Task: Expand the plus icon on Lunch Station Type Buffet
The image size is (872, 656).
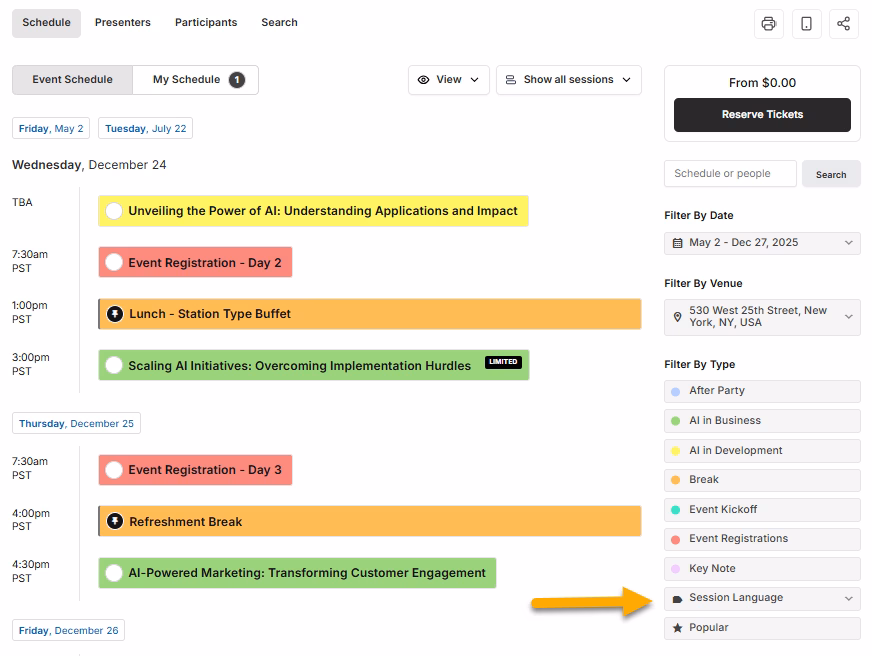Action: [114, 313]
